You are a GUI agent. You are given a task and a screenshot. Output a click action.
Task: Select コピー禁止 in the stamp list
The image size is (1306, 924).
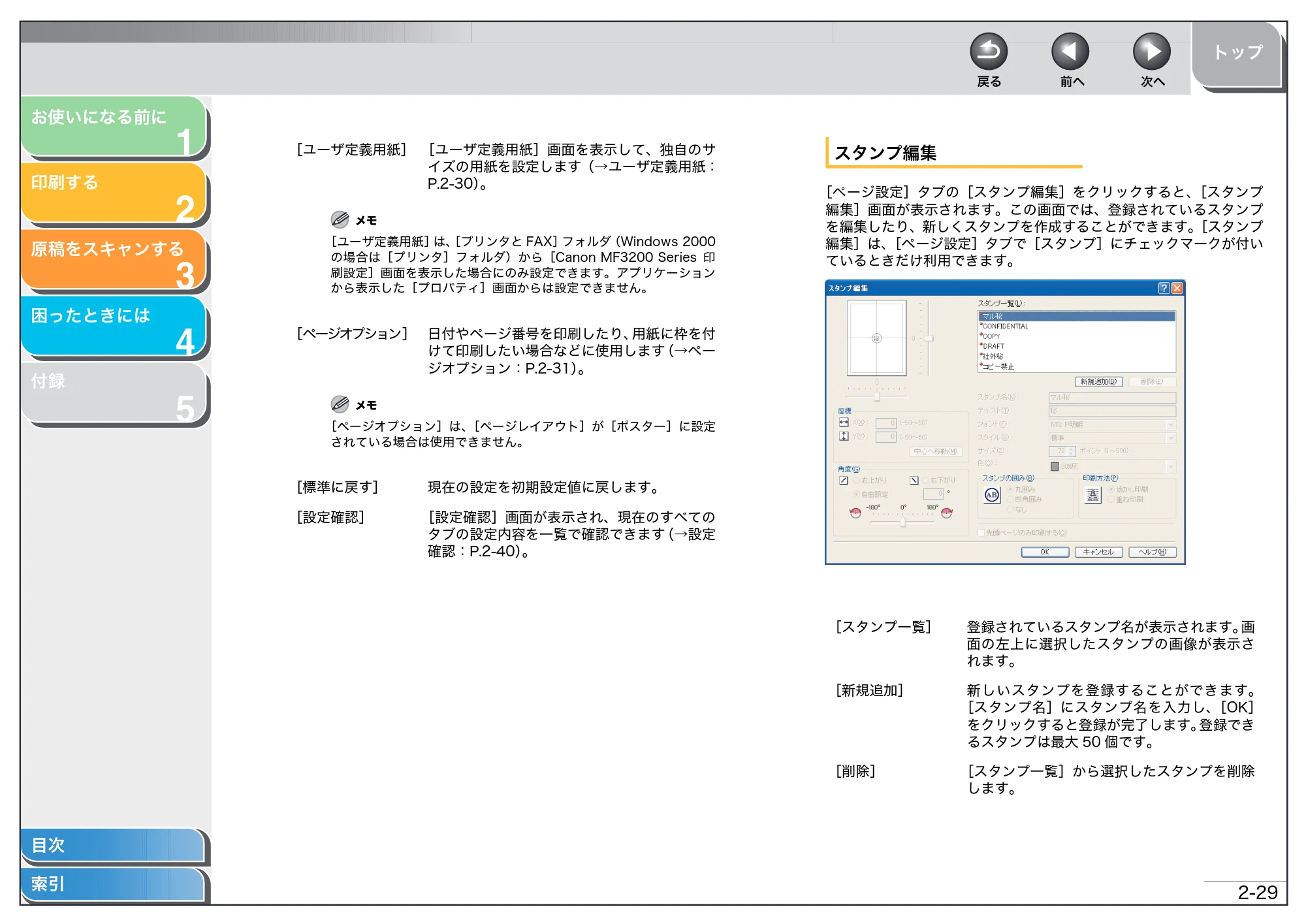[x=1077, y=366]
